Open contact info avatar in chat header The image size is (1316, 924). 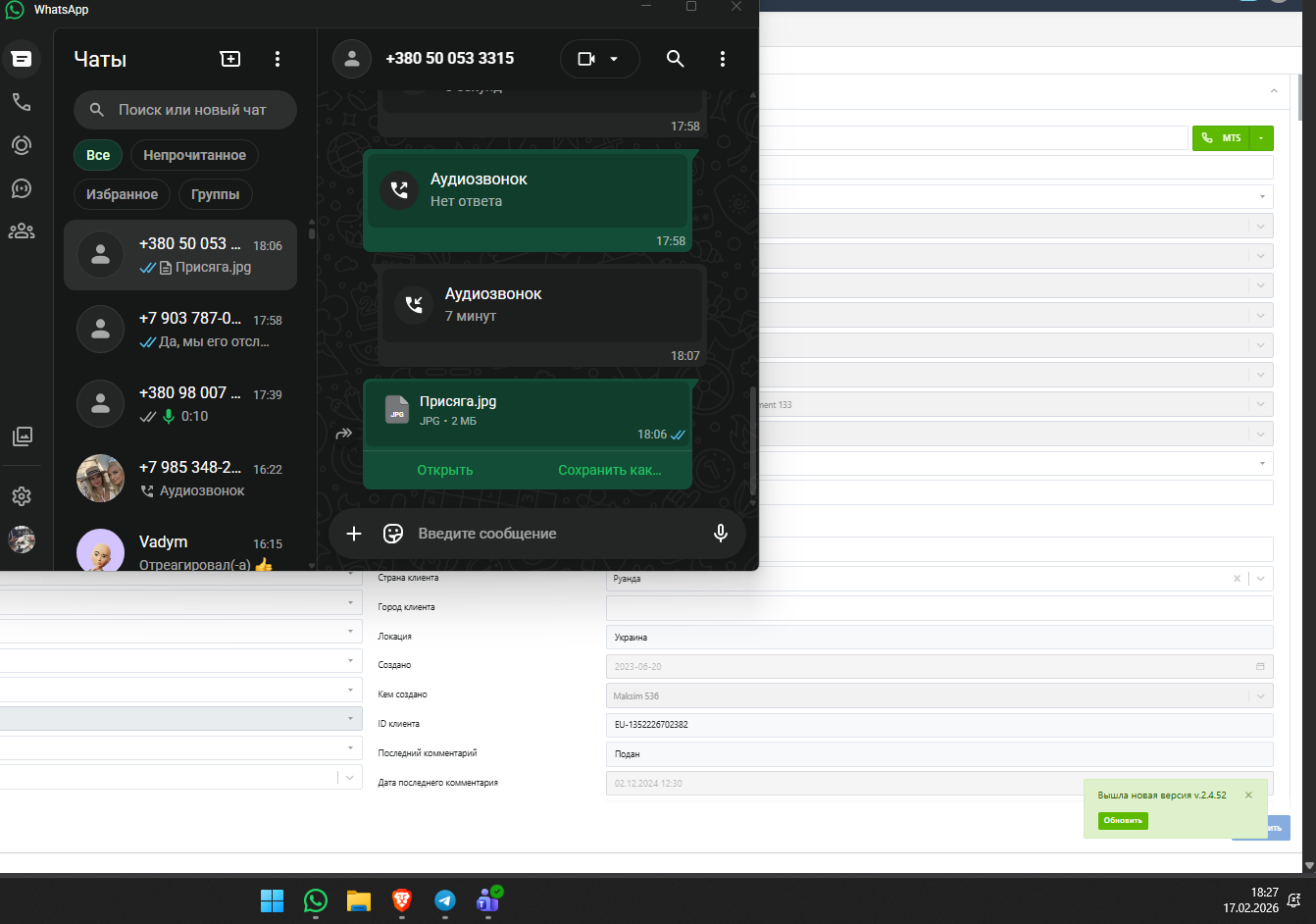tap(352, 59)
